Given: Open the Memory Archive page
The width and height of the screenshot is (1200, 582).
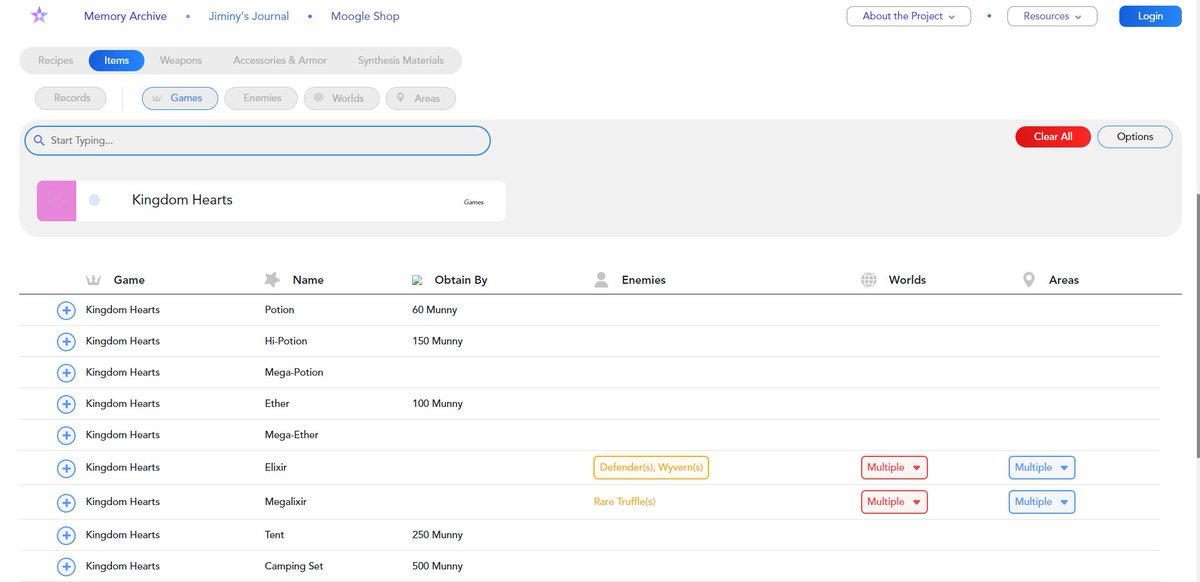Looking at the screenshot, I should (x=125, y=16).
